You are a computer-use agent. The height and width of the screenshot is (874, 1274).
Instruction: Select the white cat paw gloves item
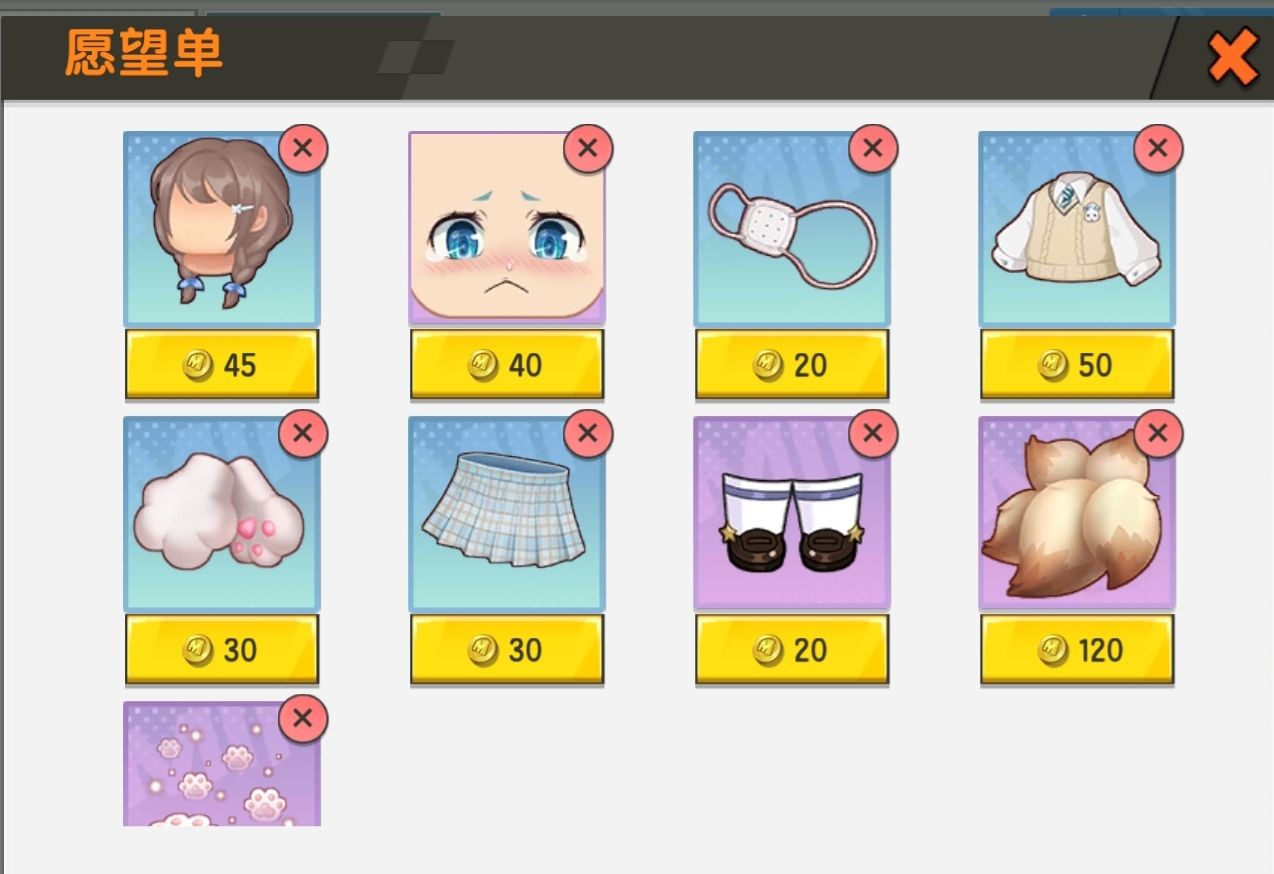(221, 513)
